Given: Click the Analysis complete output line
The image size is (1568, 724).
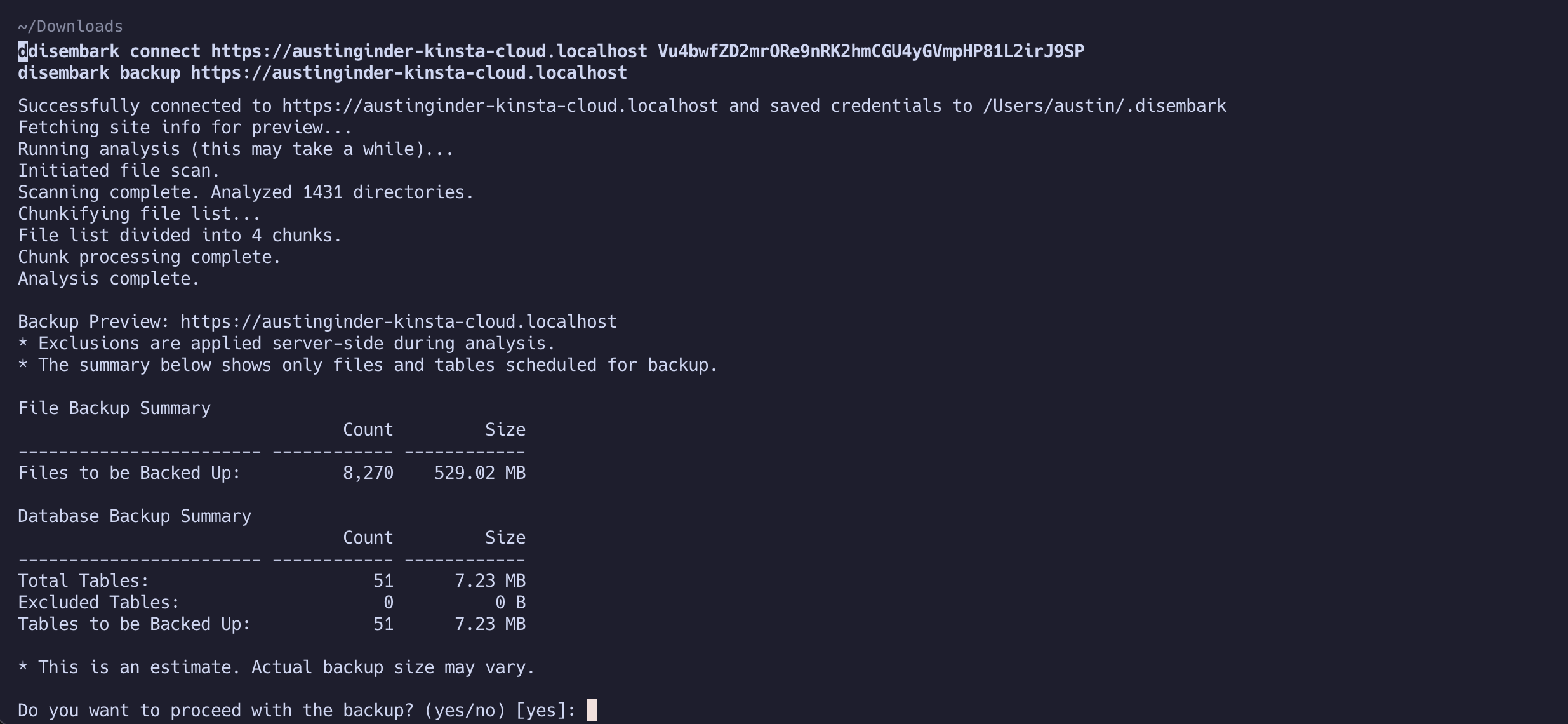Looking at the screenshot, I should (x=109, y=279).
